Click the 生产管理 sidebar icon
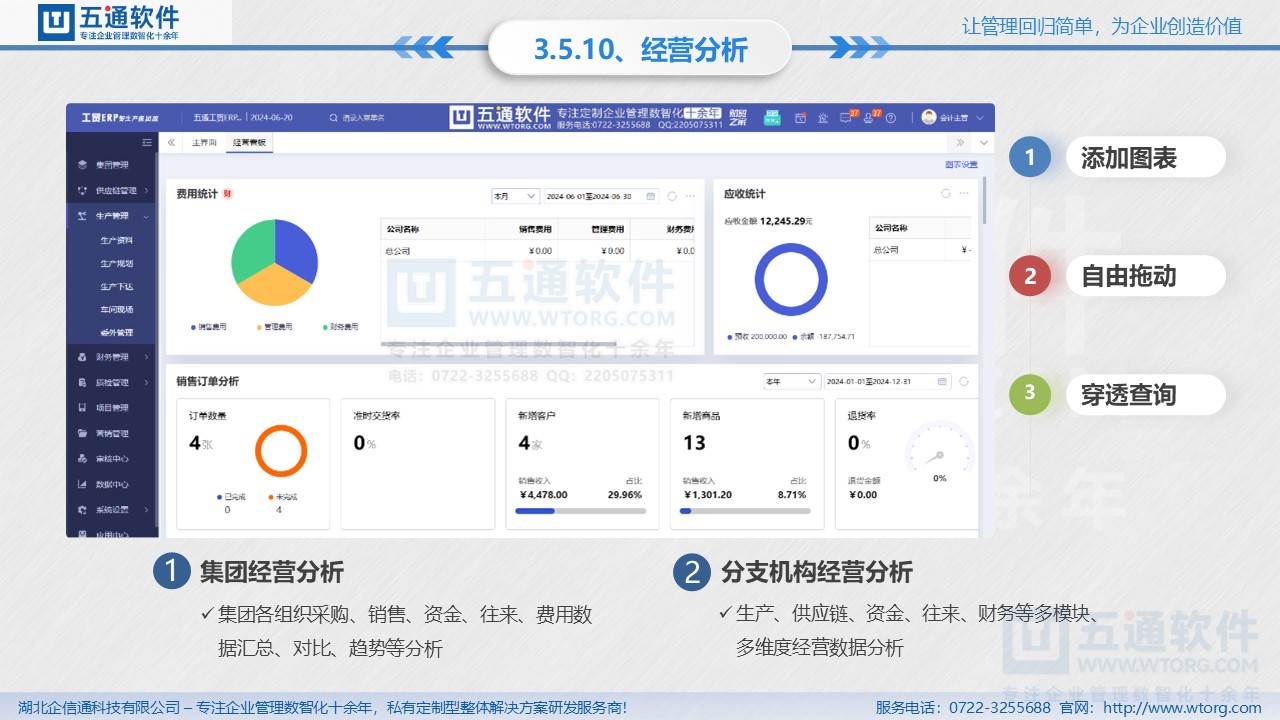Image resolution: width=1280 pixels, height=720 pixels. tap(83, 215)
